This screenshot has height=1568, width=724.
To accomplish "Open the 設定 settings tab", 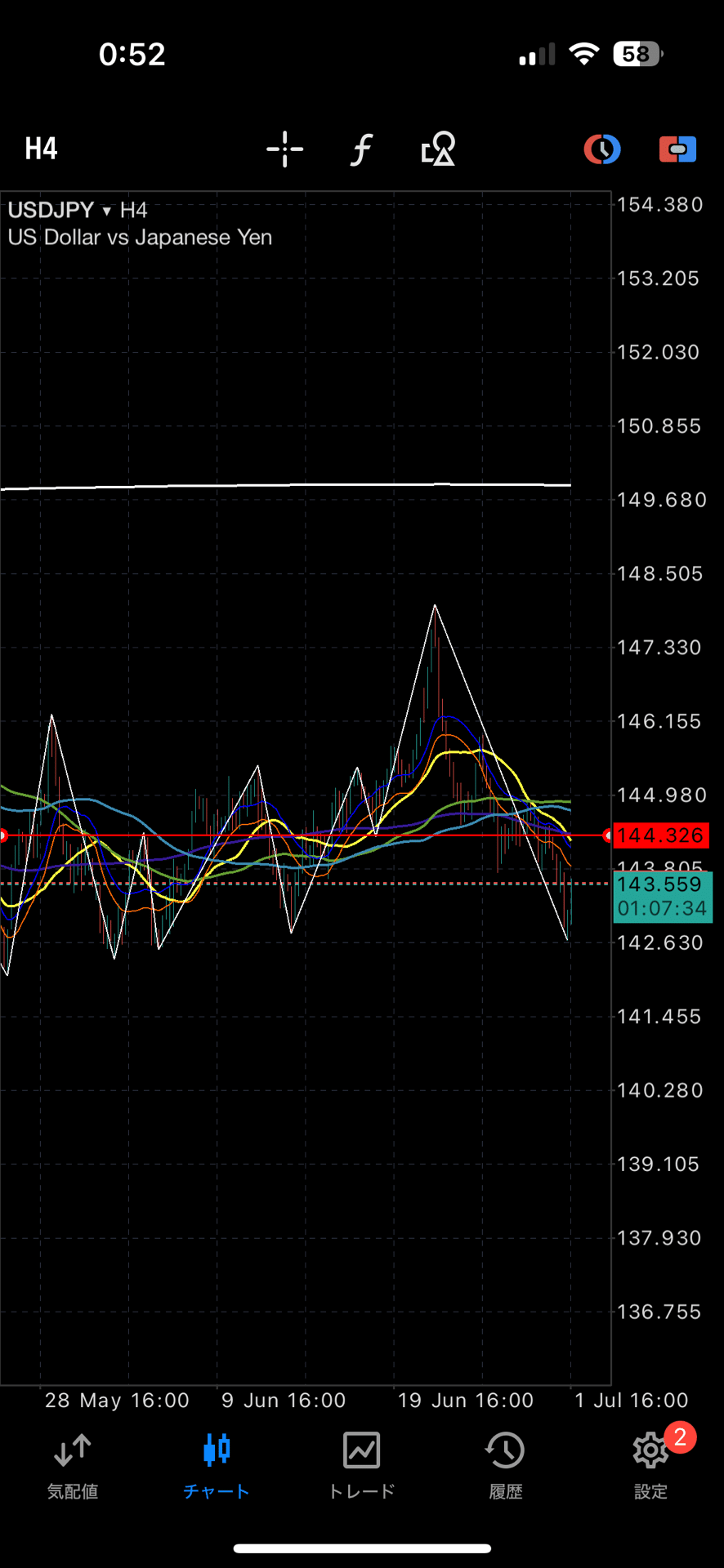I will 651,1467.
